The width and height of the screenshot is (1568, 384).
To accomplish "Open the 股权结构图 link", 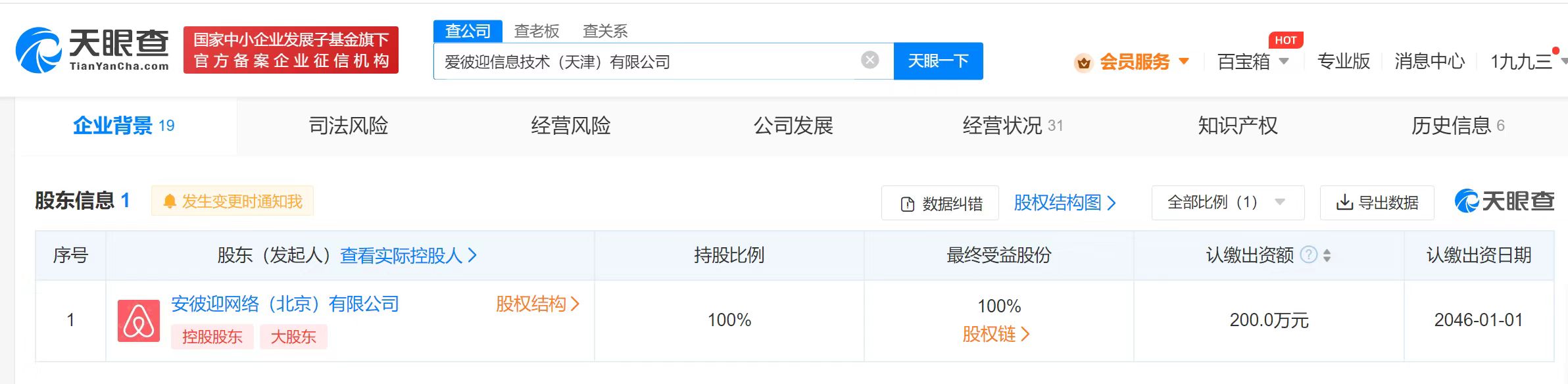I will pos(1065,203).
